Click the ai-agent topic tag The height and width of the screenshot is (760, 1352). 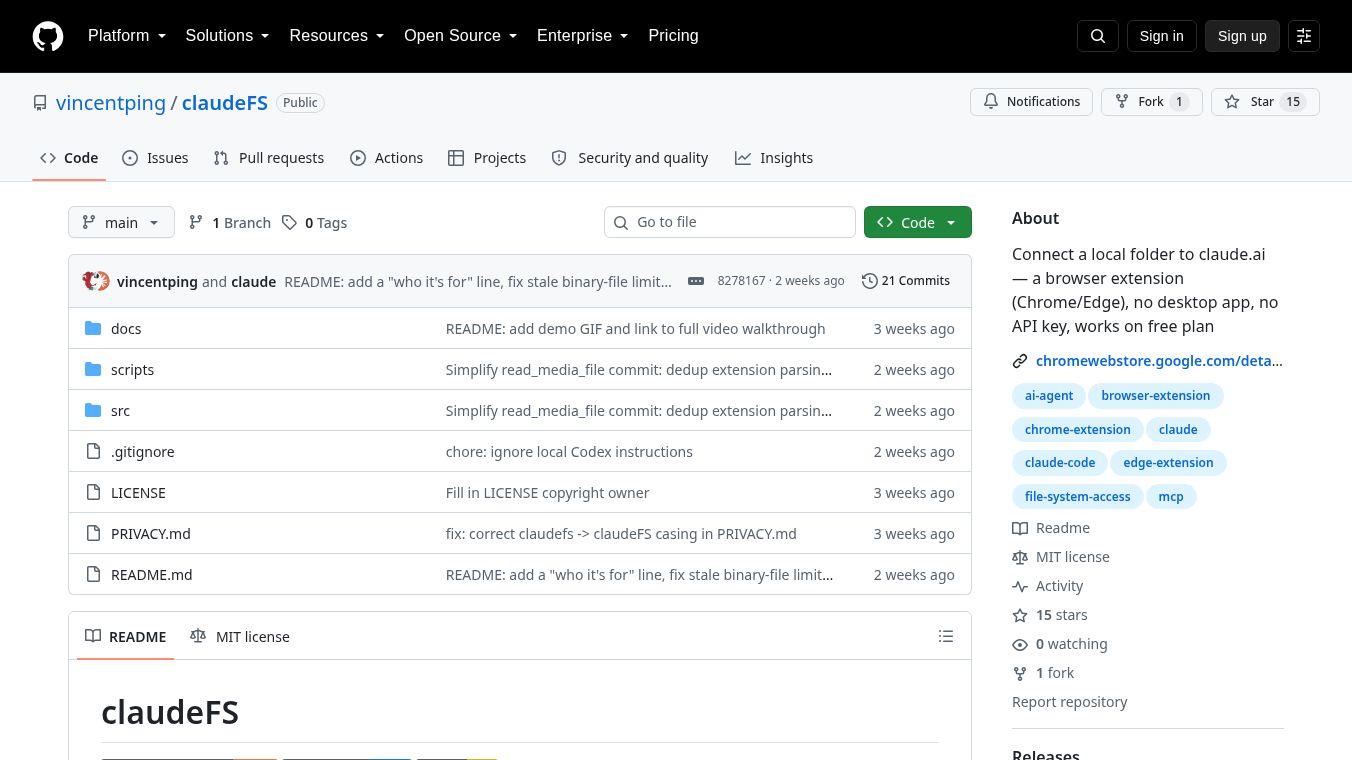1049,396
